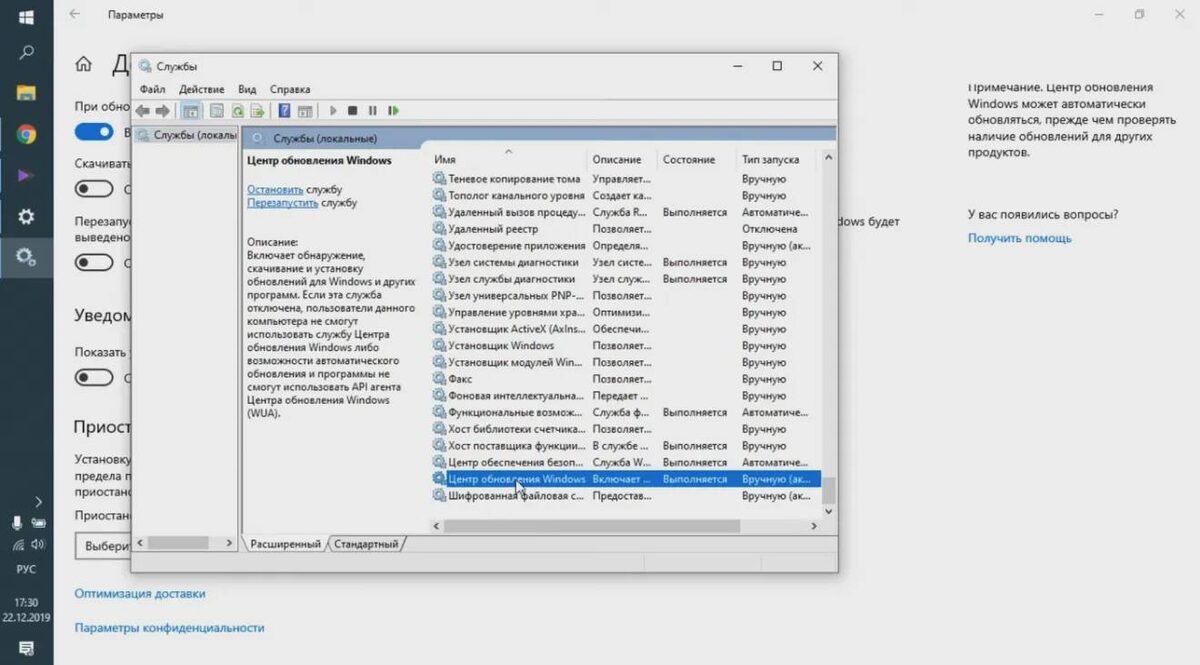Click the action pane toolbar icon after Help
Screen dimensions: 1200x665
305,111
